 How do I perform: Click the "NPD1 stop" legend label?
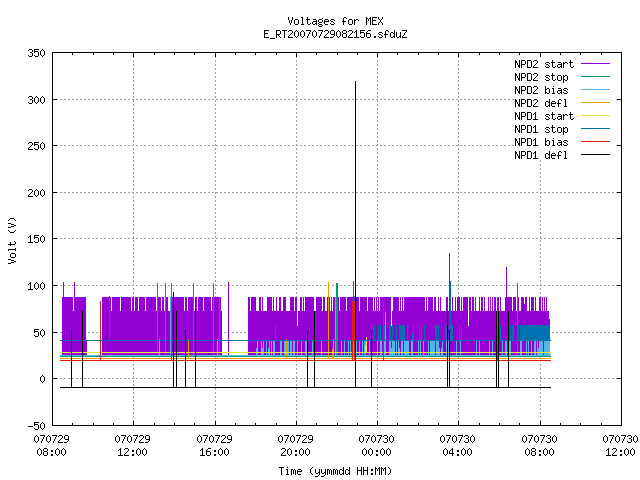point(541,129)
